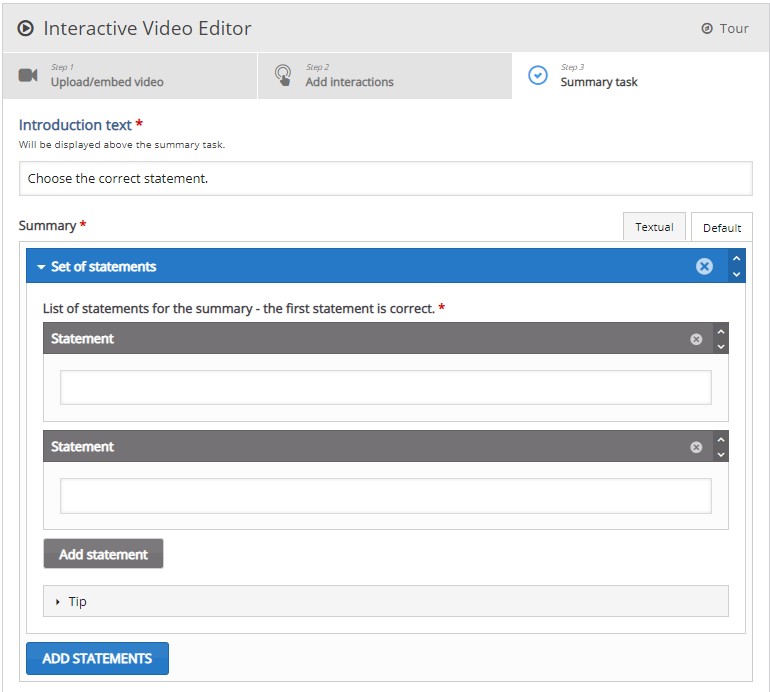Delete the second Statement item
Image resolution: width=770 pixels, height=692 pixels.
pyautogui.click(x=696, y=447)
